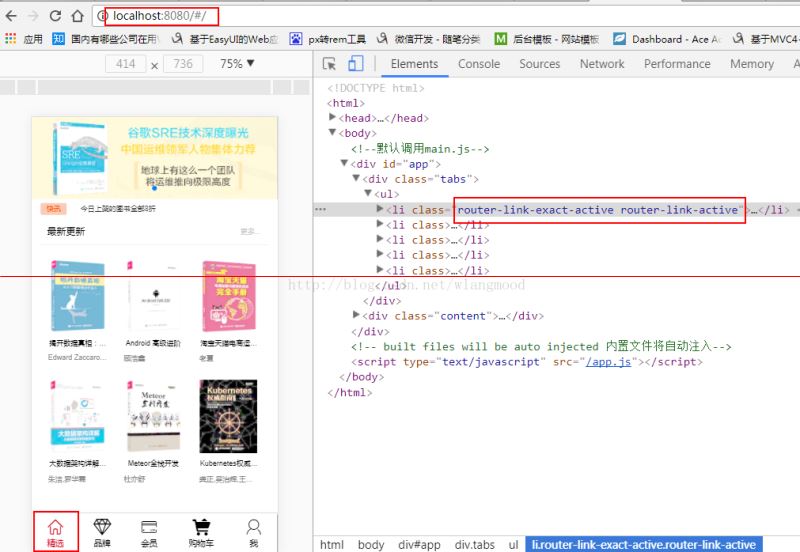
Task: Open the 75% zoom dropdown
Action: 237,64
